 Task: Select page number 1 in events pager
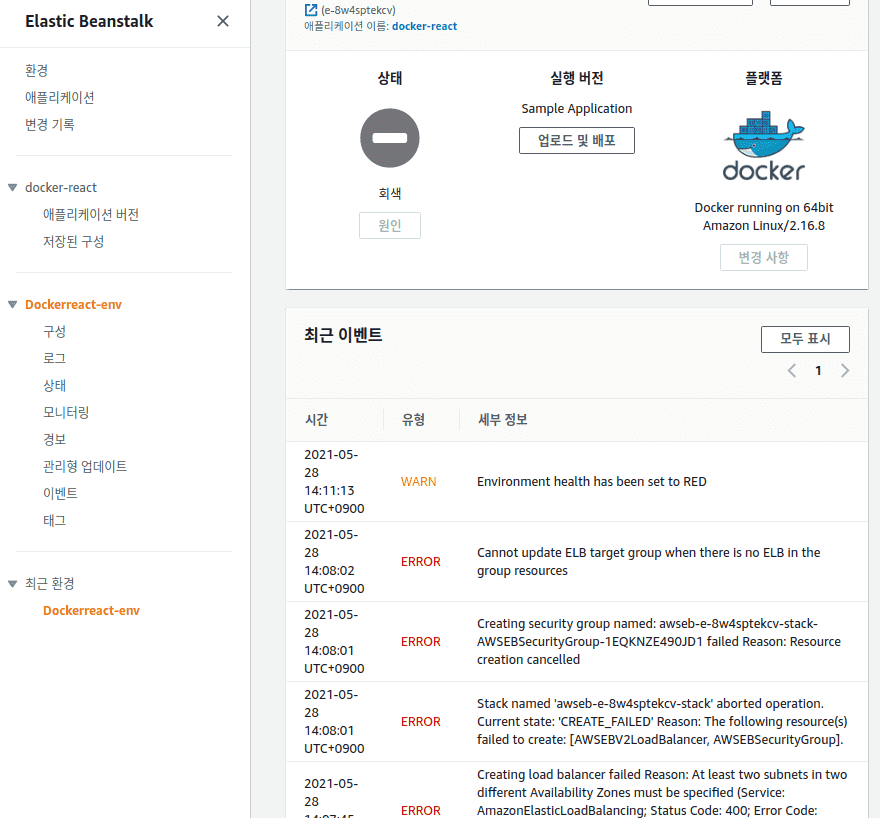[818, 371]
